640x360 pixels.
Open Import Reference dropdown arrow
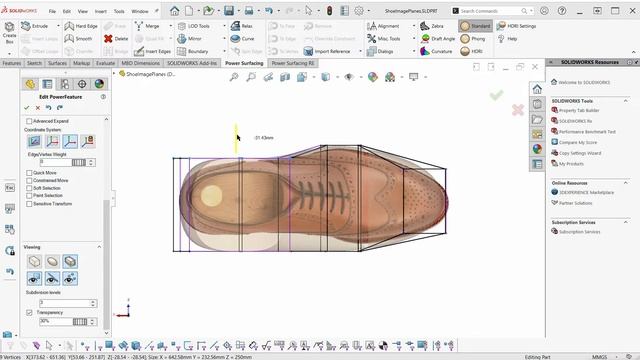click(360, 51)
